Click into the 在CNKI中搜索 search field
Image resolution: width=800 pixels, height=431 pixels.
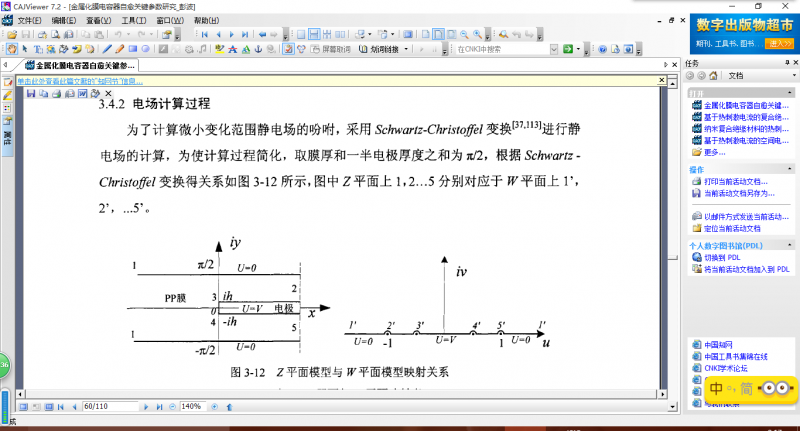click(x=503, y=49)
